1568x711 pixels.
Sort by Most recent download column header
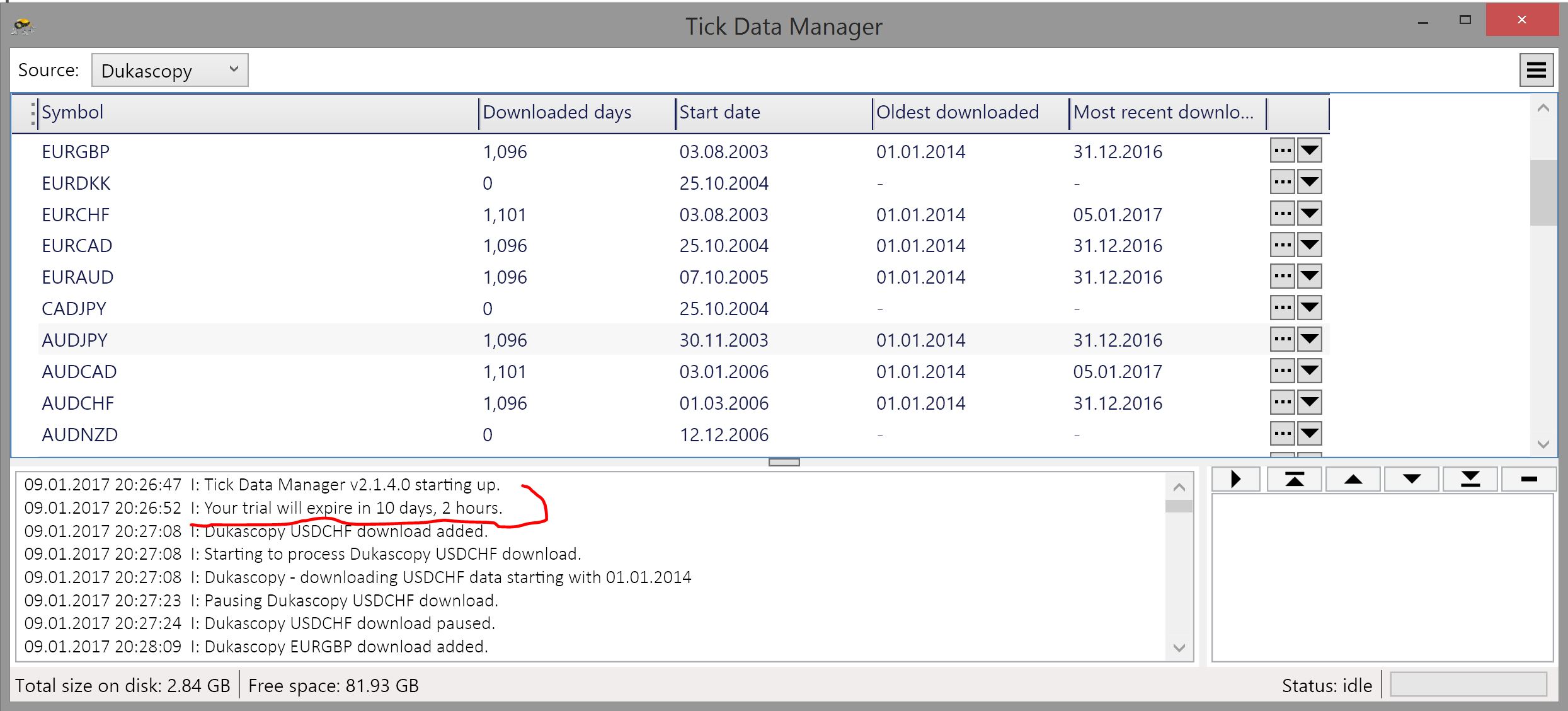click(x=1167, y=113)
